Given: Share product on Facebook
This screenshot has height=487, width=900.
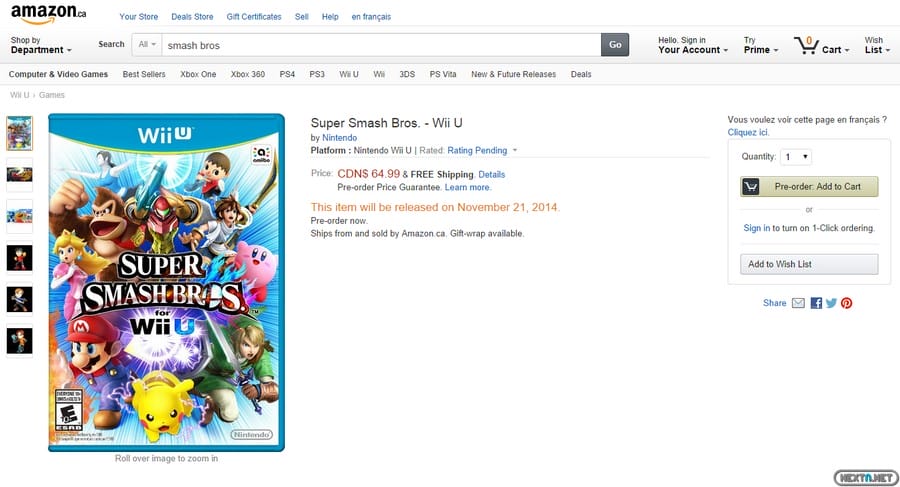Looking at the screenshot, I should pos(816,303).
